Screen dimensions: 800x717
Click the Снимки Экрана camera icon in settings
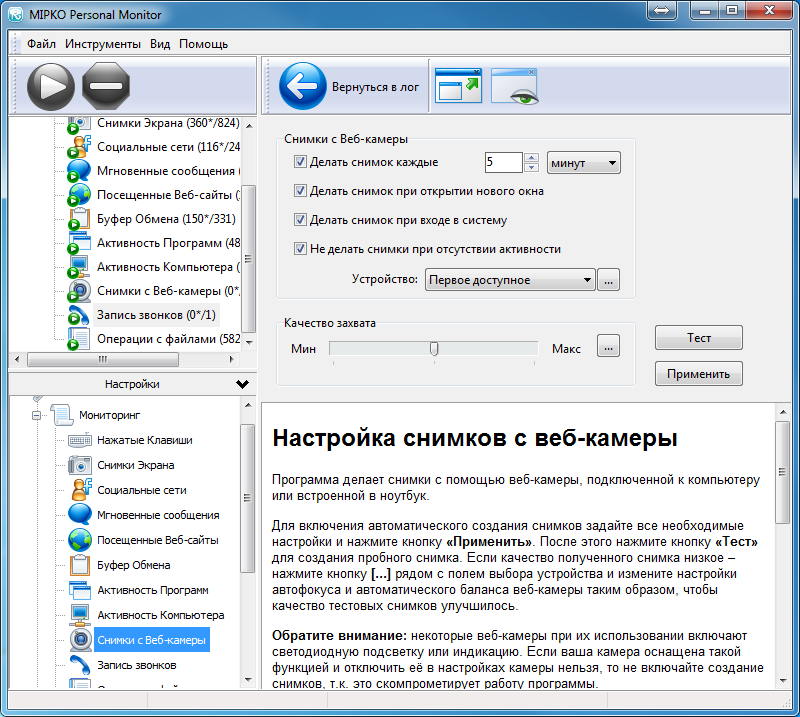click(80, 465)
